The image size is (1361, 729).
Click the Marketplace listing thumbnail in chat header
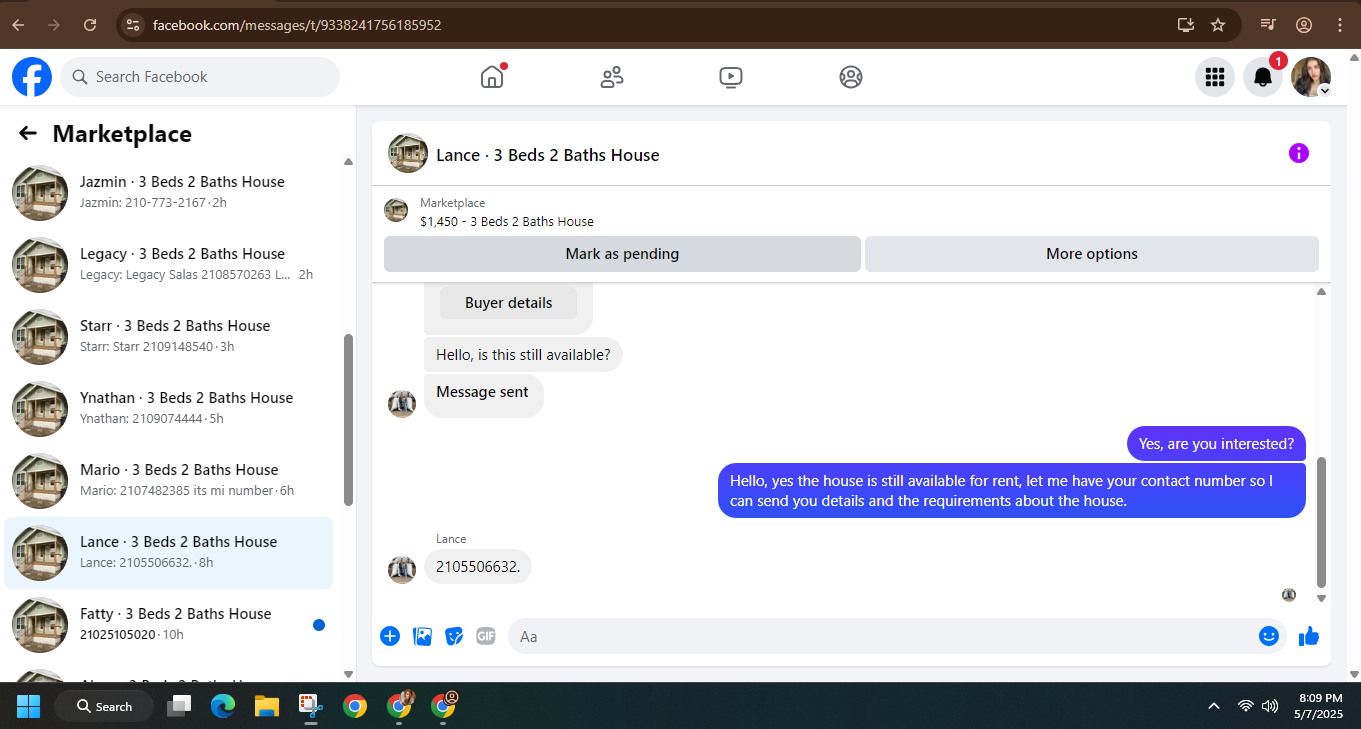pos(396,210)
